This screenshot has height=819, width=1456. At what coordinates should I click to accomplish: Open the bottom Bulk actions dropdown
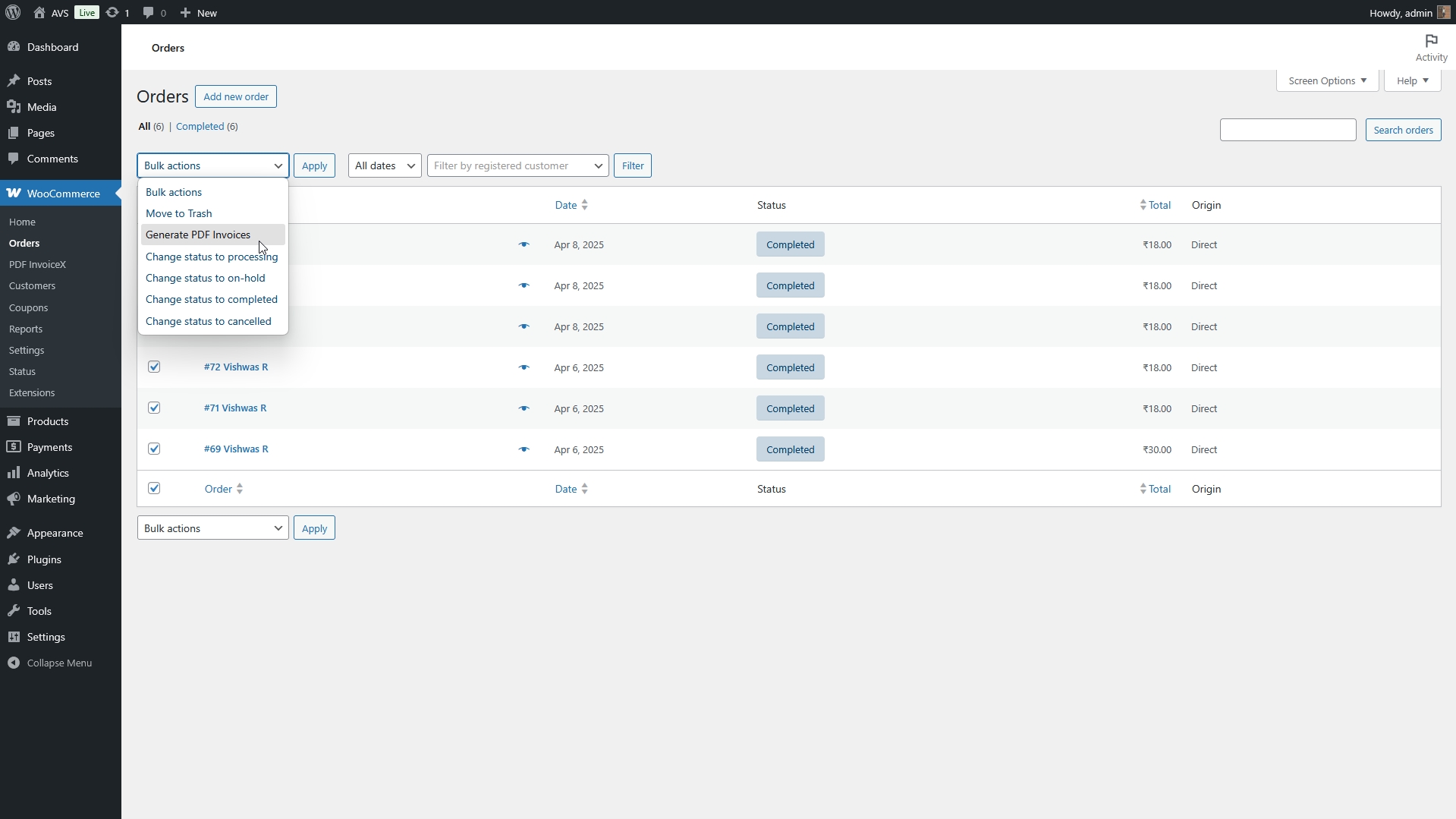click(x=212, y=528)
